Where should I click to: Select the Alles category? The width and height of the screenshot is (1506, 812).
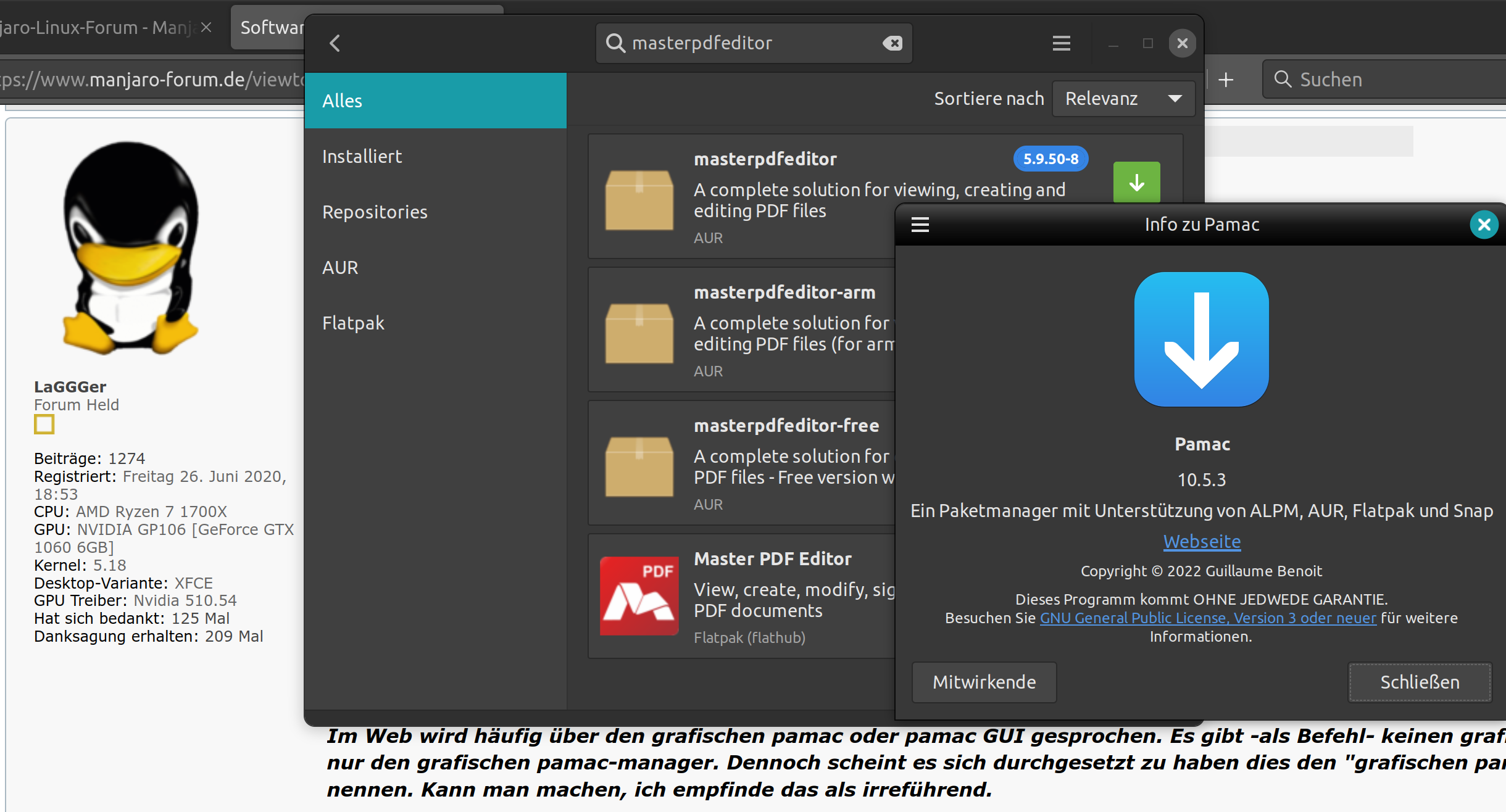pyautogui.click(x=435, y=101)
